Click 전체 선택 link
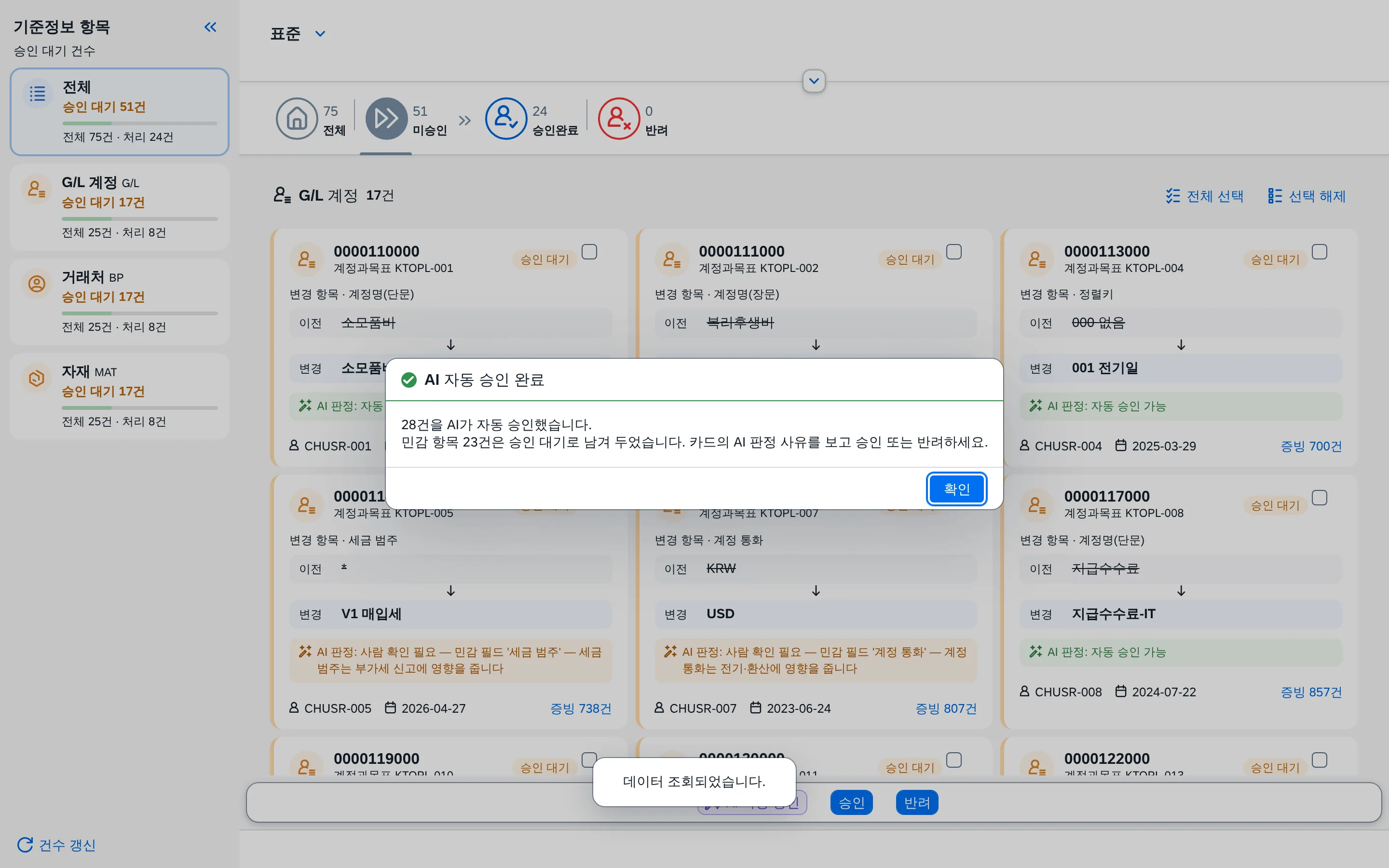This screenshot has width=1389, height=868. coord(1204,196)
